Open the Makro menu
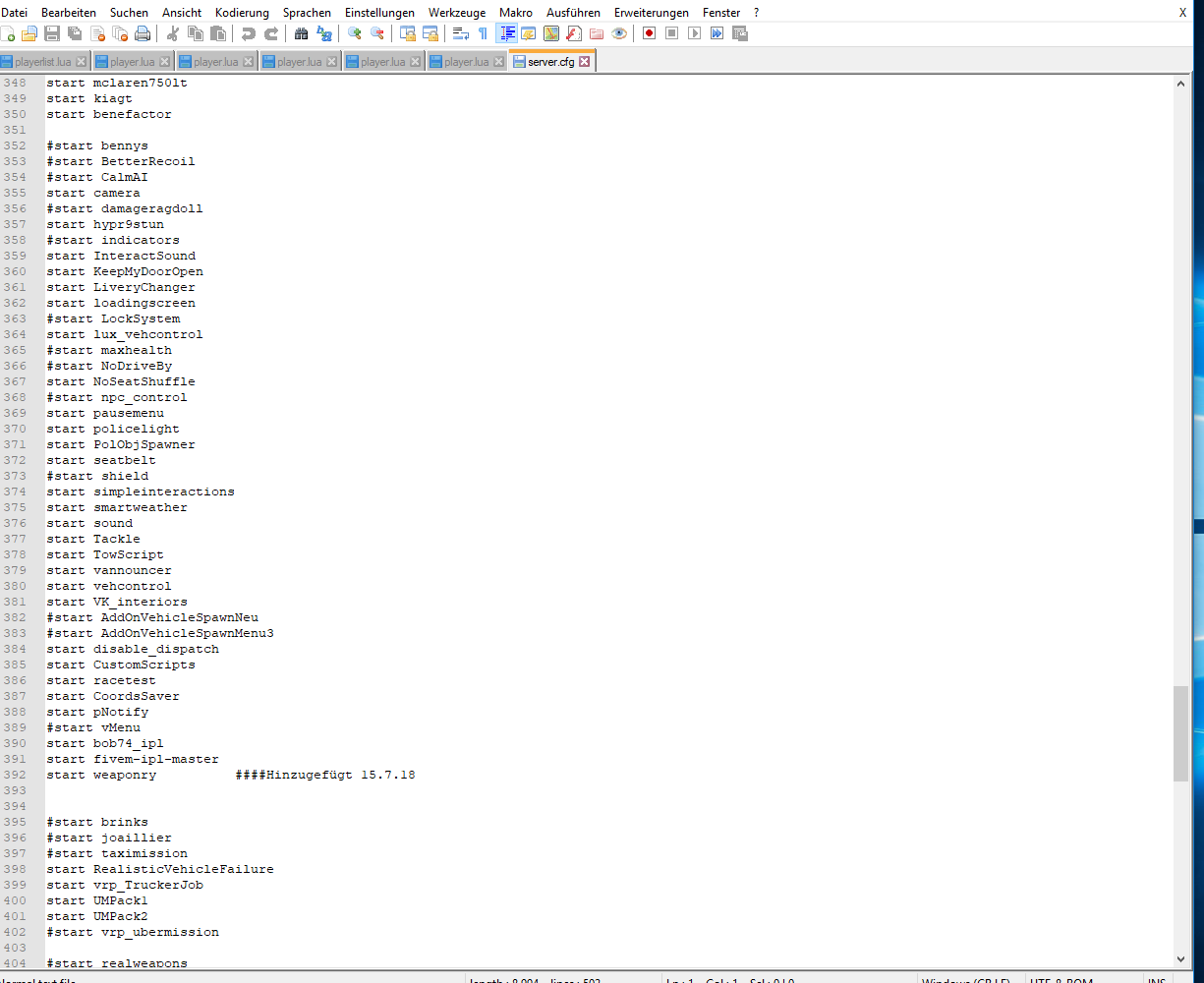The height and width of the screenshot is (983, 1204). point(516,13)
